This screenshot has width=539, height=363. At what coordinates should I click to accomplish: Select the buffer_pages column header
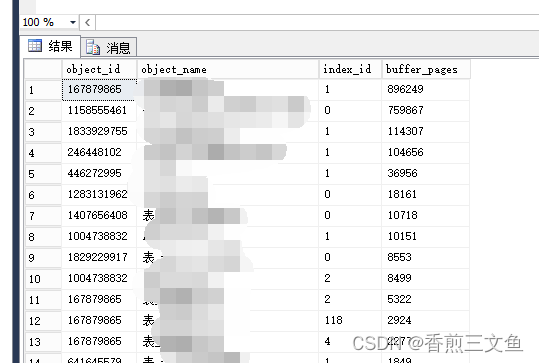point(426,69)
